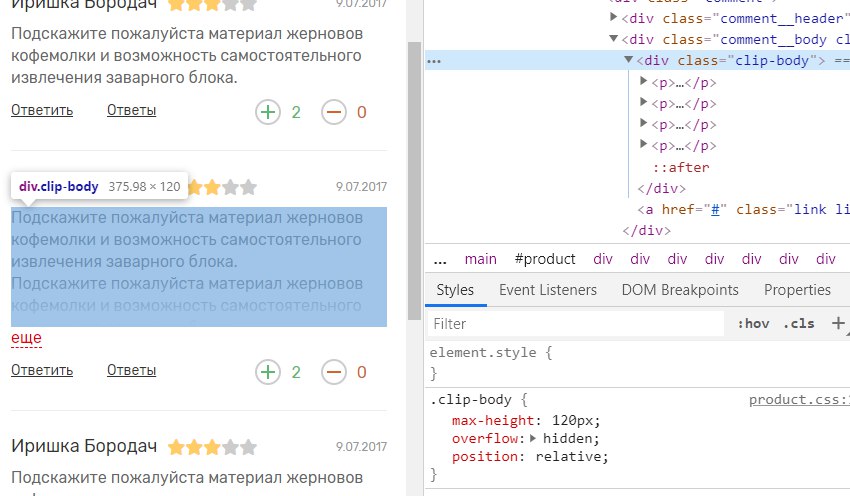
Task: Collapse the comment__body div node
Action: [613, 38]
